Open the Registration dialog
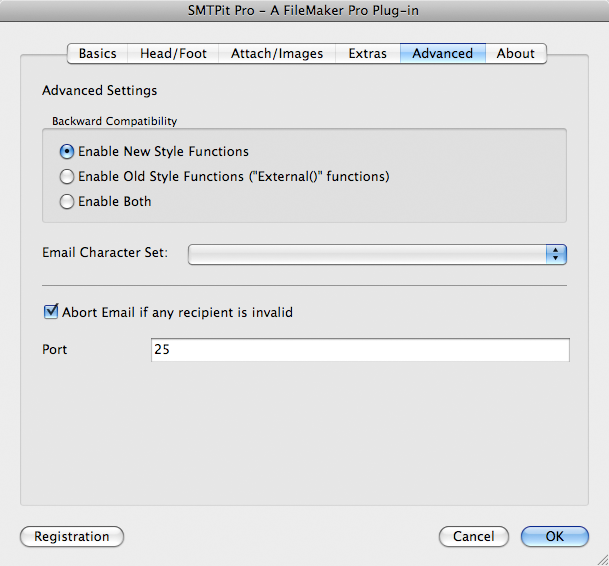Screen dimensions: 609x566 click(72, 536)
